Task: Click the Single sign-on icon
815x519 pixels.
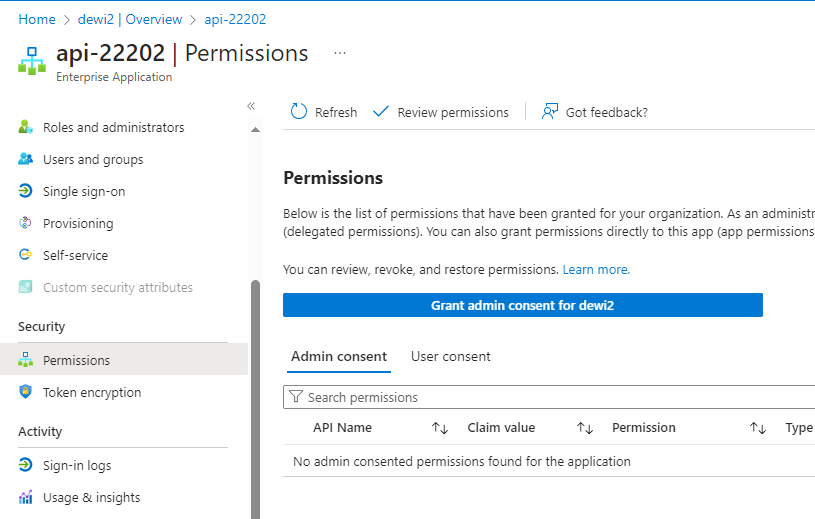Action: (25, 191)
